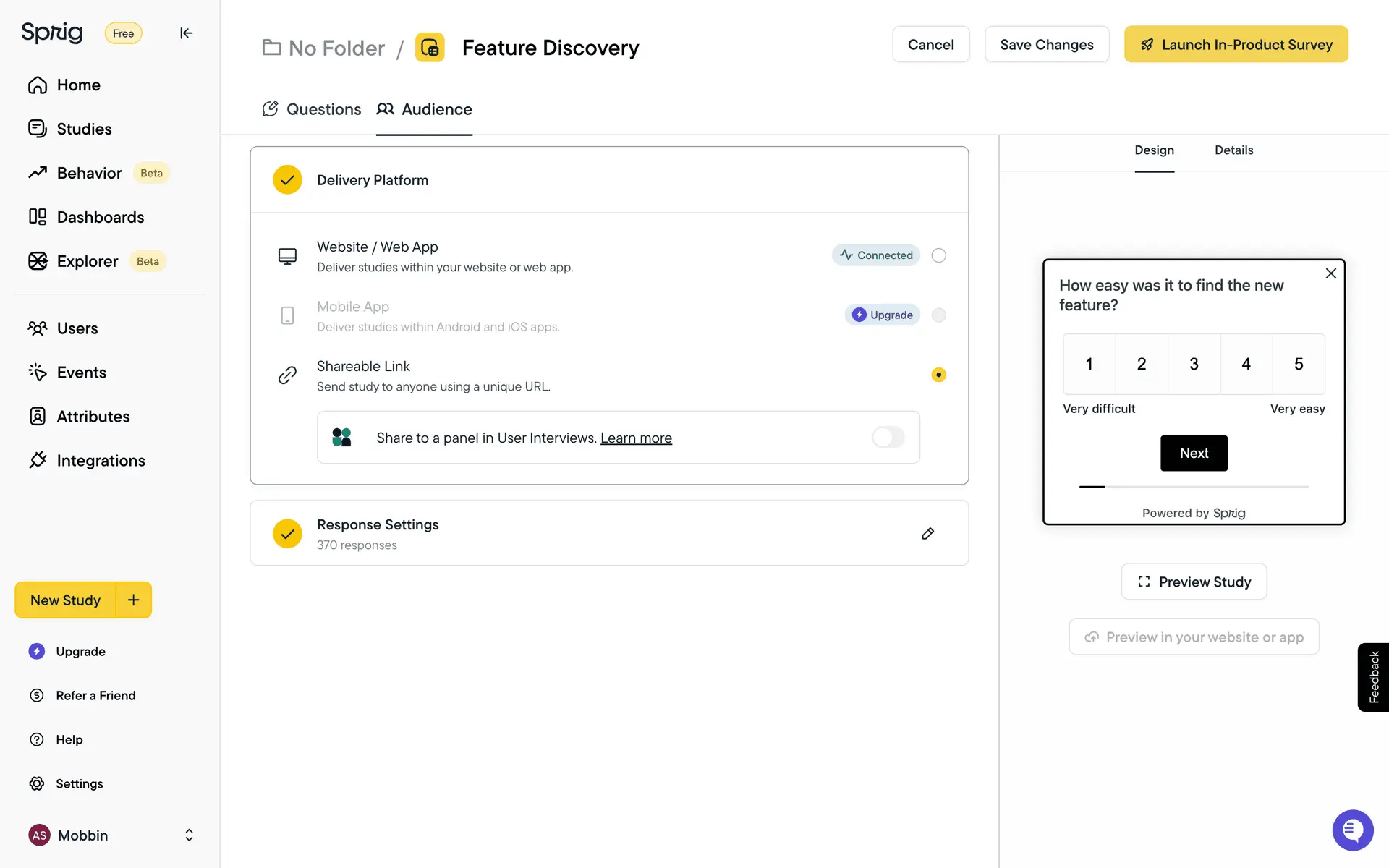Open the New Study plus dropdown
Image resolution: width=1389 pixels, height=868 pixels.
134,600
